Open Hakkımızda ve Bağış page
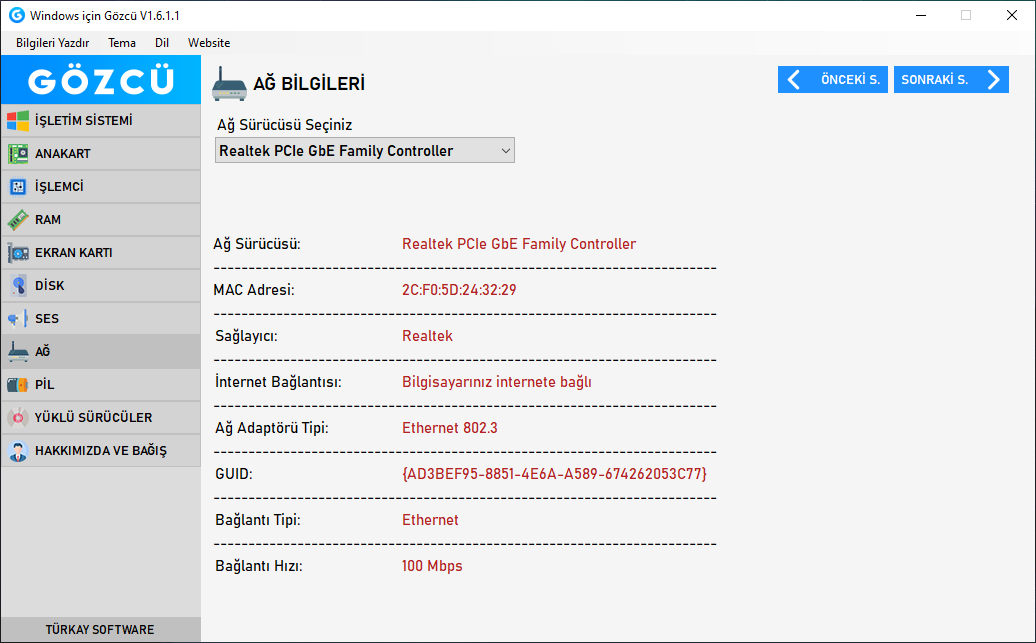Viewport: 1036px width, 643px height. [x=101, y=451]
